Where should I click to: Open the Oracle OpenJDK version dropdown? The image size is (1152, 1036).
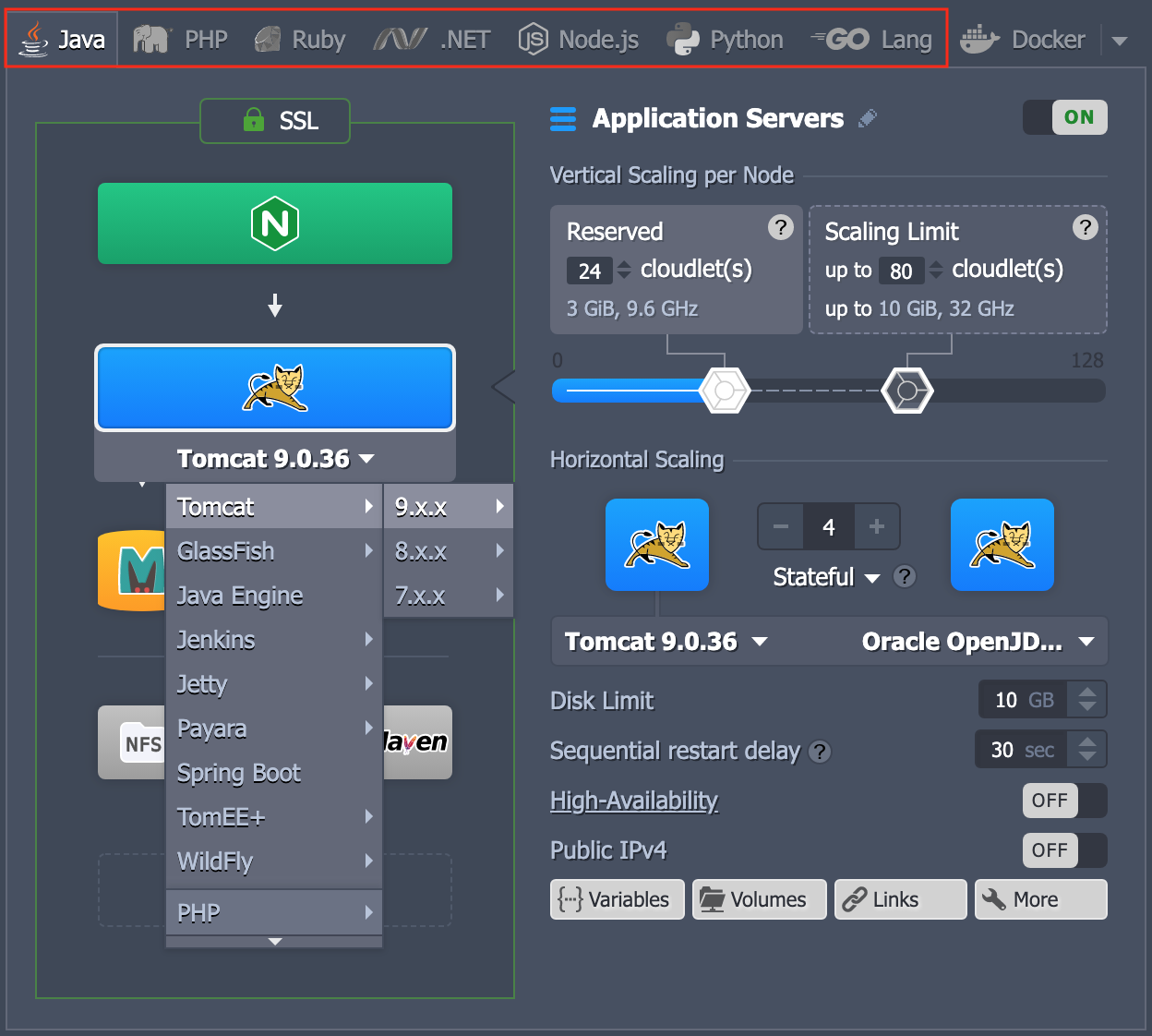pyautogui.click(x=978, y=642)
